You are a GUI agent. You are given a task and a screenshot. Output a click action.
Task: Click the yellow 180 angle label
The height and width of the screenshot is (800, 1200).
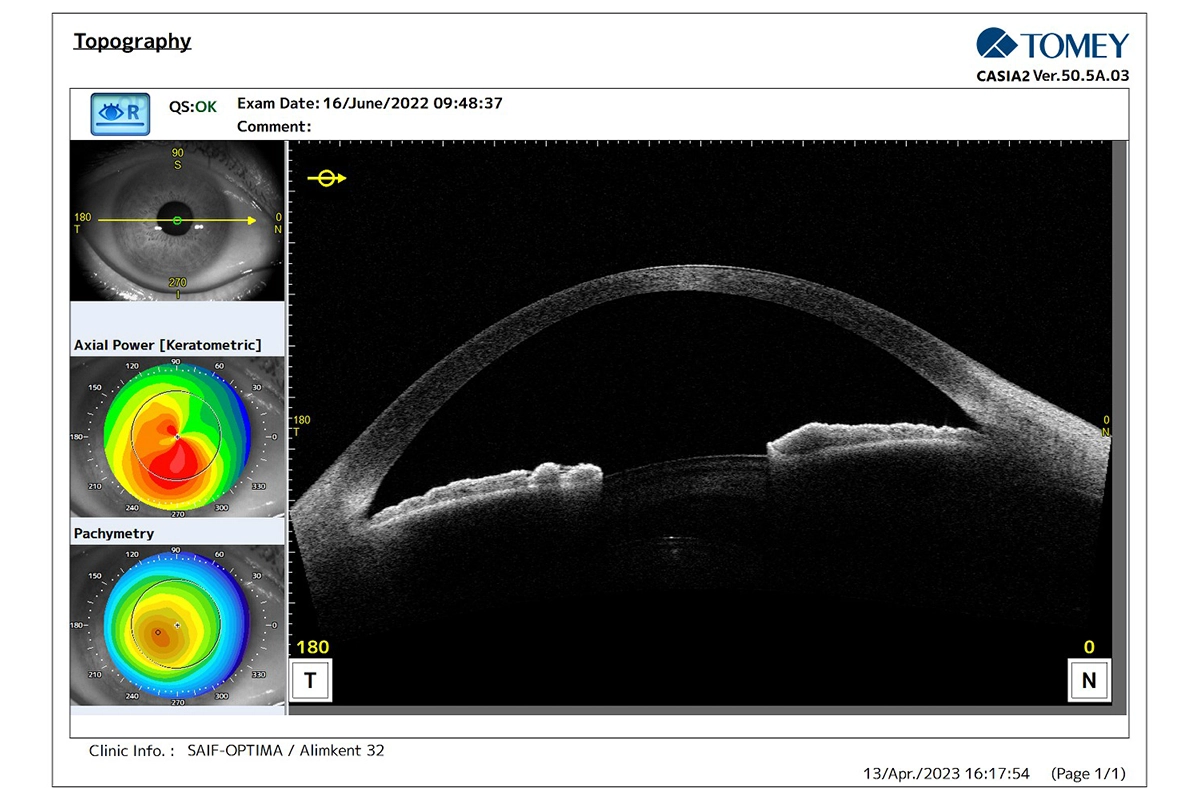(x=313, y=647)
